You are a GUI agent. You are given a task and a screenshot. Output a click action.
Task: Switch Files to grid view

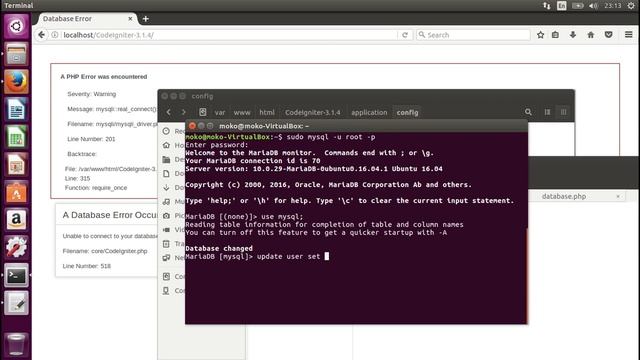(x=564, y=112)
